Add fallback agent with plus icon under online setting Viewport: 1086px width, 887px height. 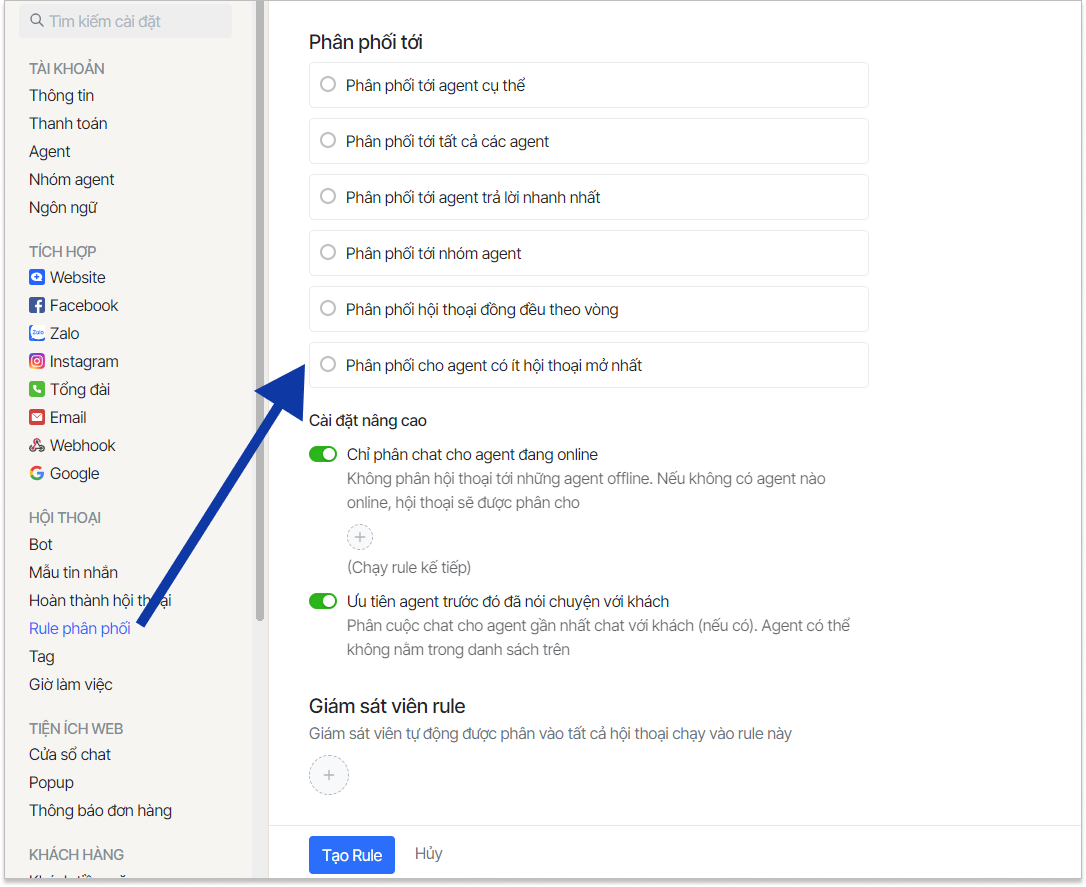pyautogui.click(x=360, y=537)
